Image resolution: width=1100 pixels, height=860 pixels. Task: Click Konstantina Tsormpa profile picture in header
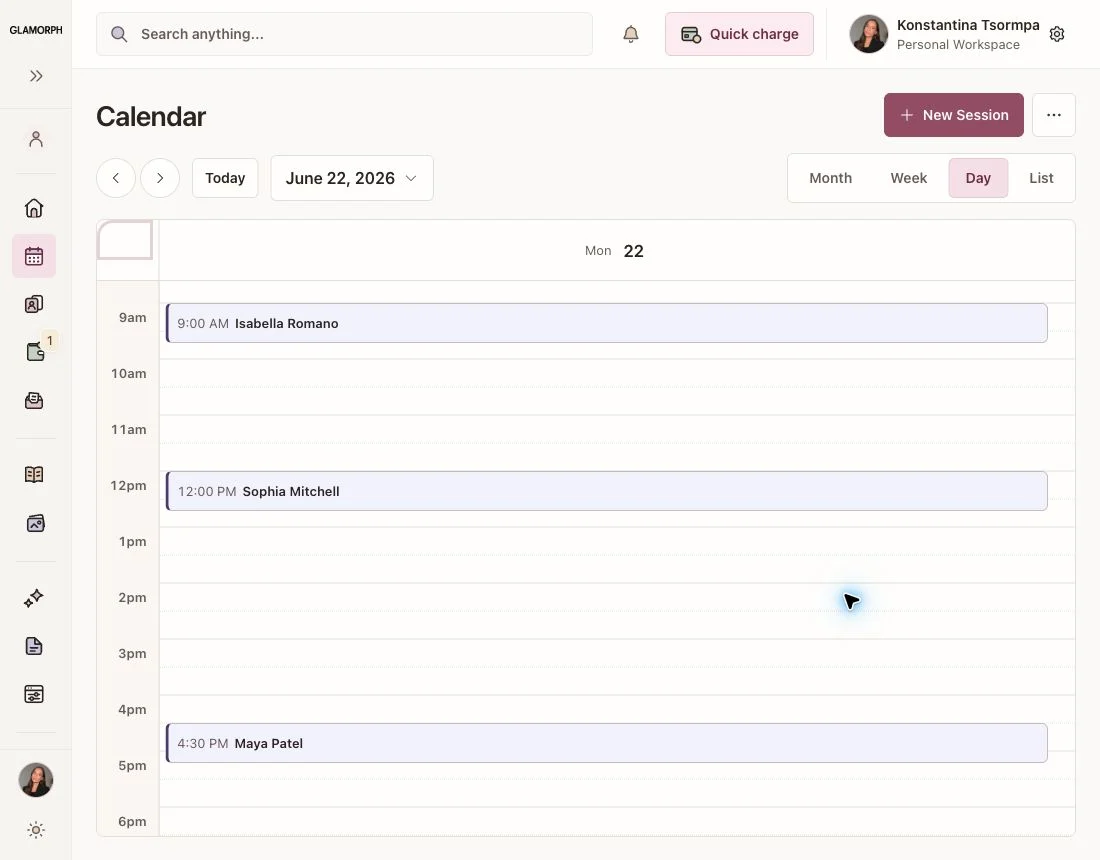click(x=868, y=34)
